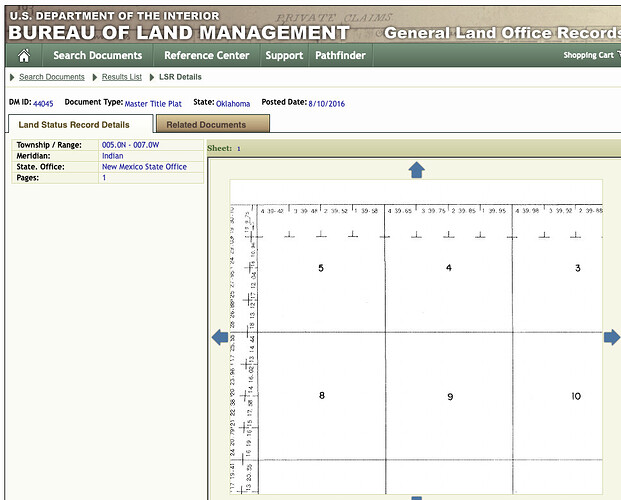This screenshot has height=500, width=621.
Task: Open the Support menu item
Action: 284,56
